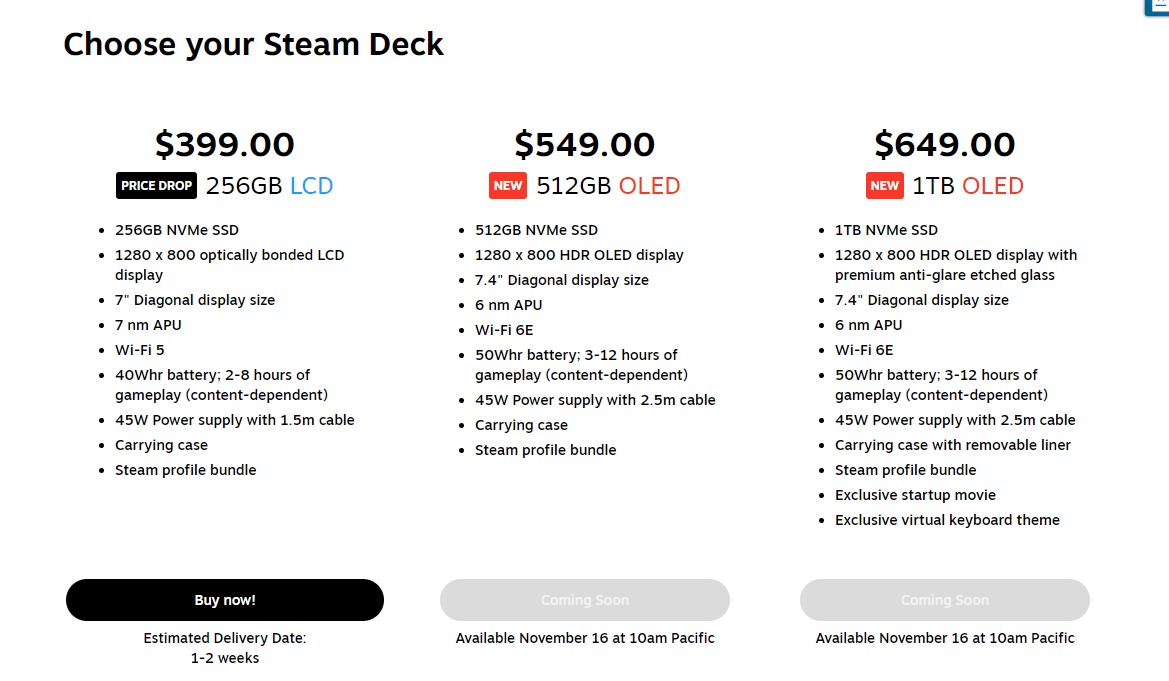1169x681 pixels.
Task: Click availability date text under 512GB OLED
Action: tap(585, 638)
